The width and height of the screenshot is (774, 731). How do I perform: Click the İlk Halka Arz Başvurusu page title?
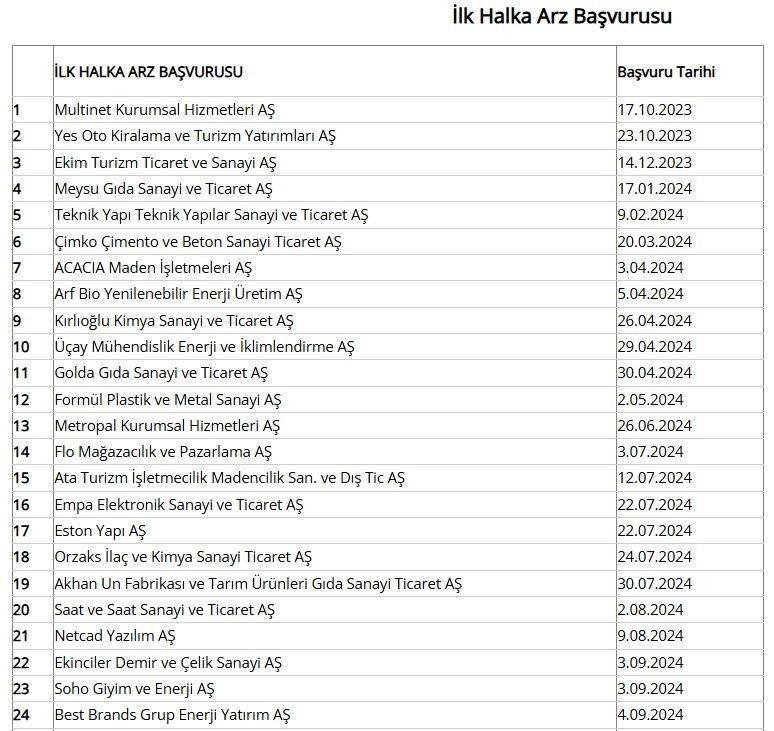point(561,17)
